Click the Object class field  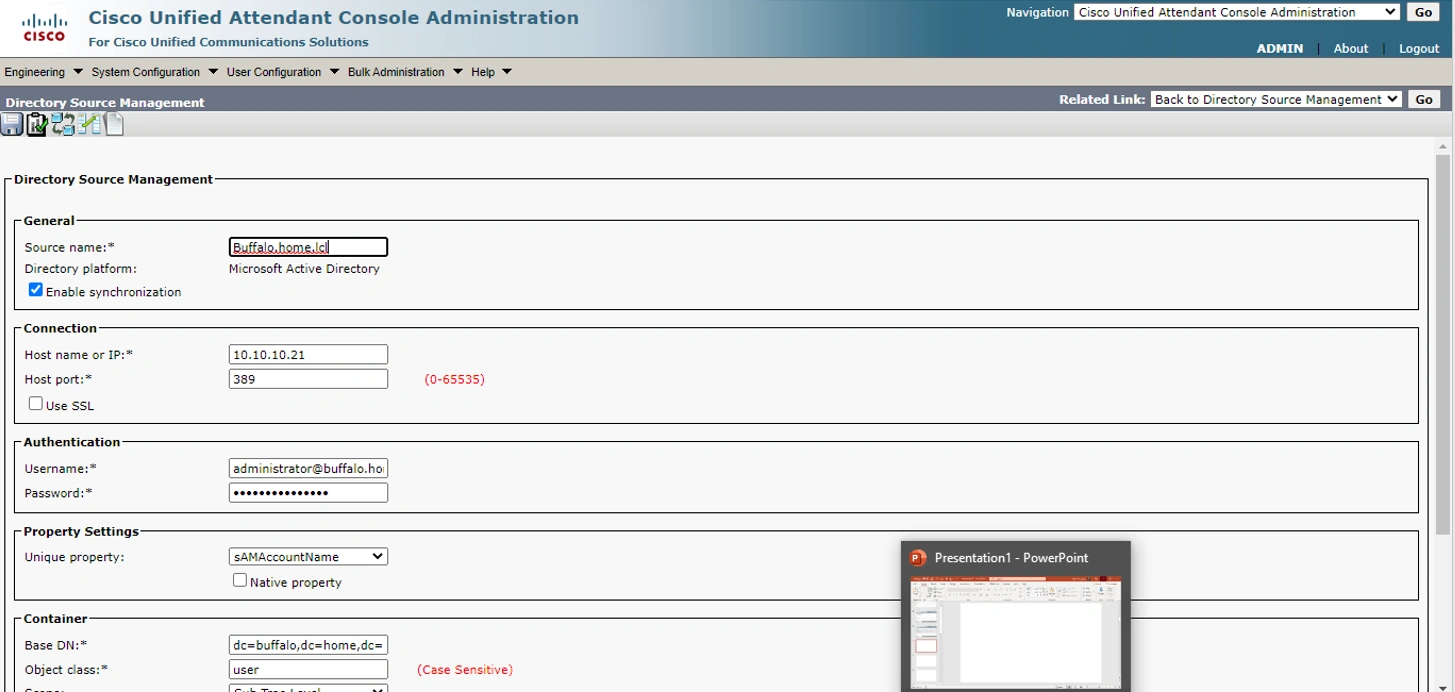(308, 669)
